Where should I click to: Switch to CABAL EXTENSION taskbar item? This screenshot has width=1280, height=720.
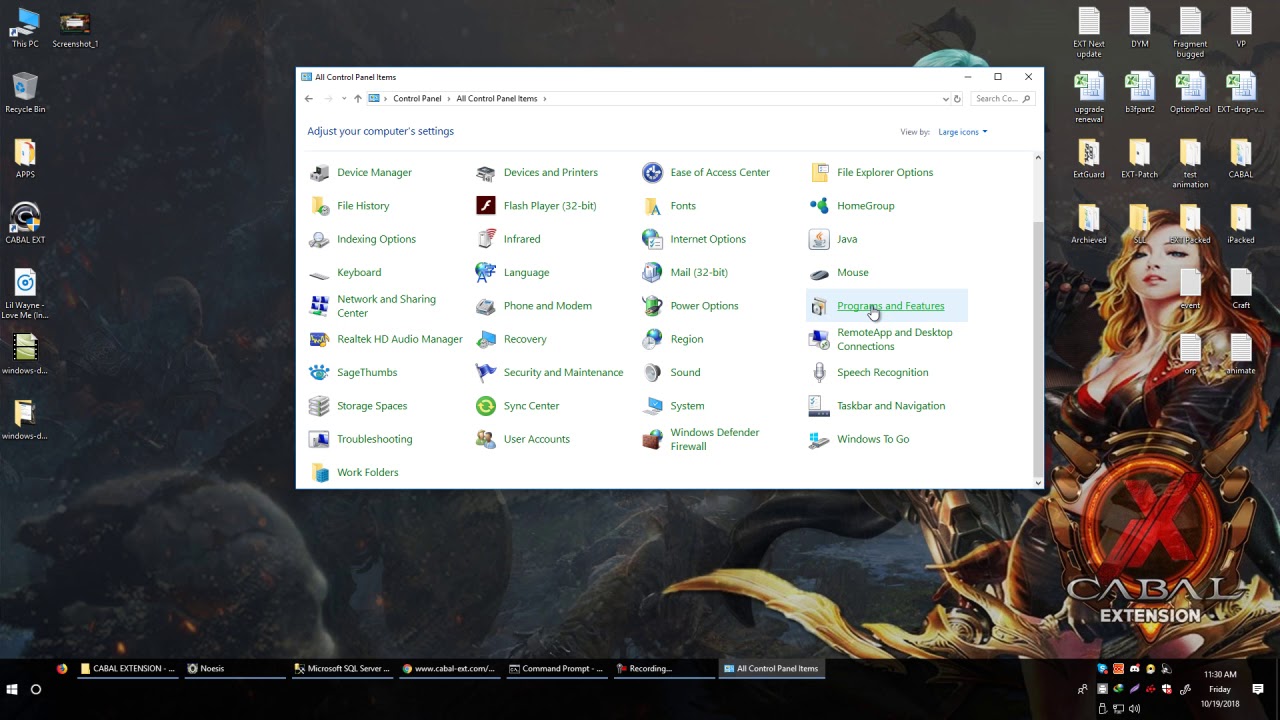129,669
